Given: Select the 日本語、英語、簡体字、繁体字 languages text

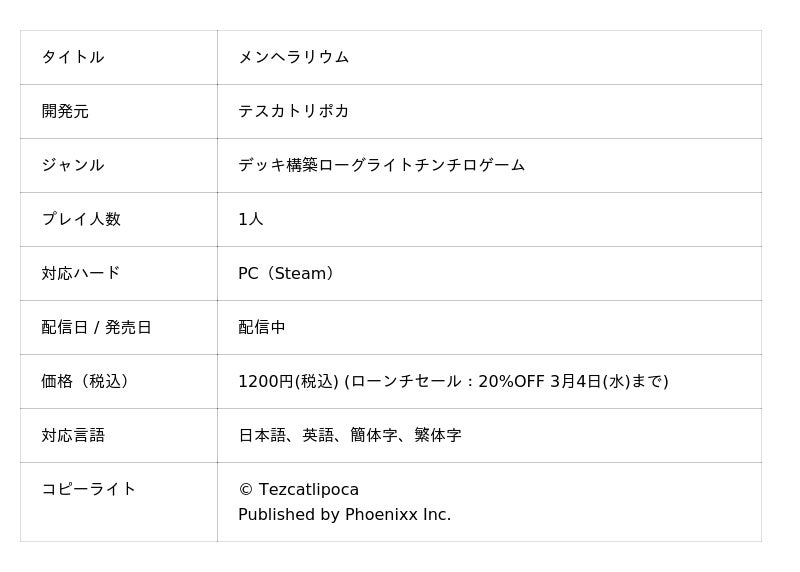Looking at the screenshot, I should point(349,435).
